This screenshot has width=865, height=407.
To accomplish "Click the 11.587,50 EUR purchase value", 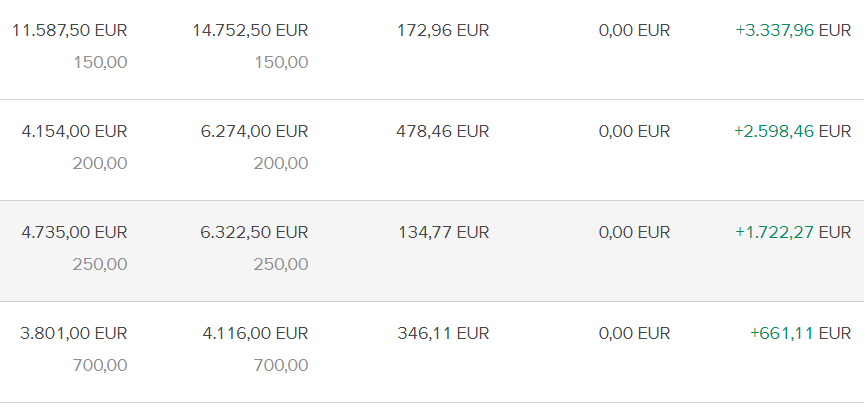I will click(69, 30).
